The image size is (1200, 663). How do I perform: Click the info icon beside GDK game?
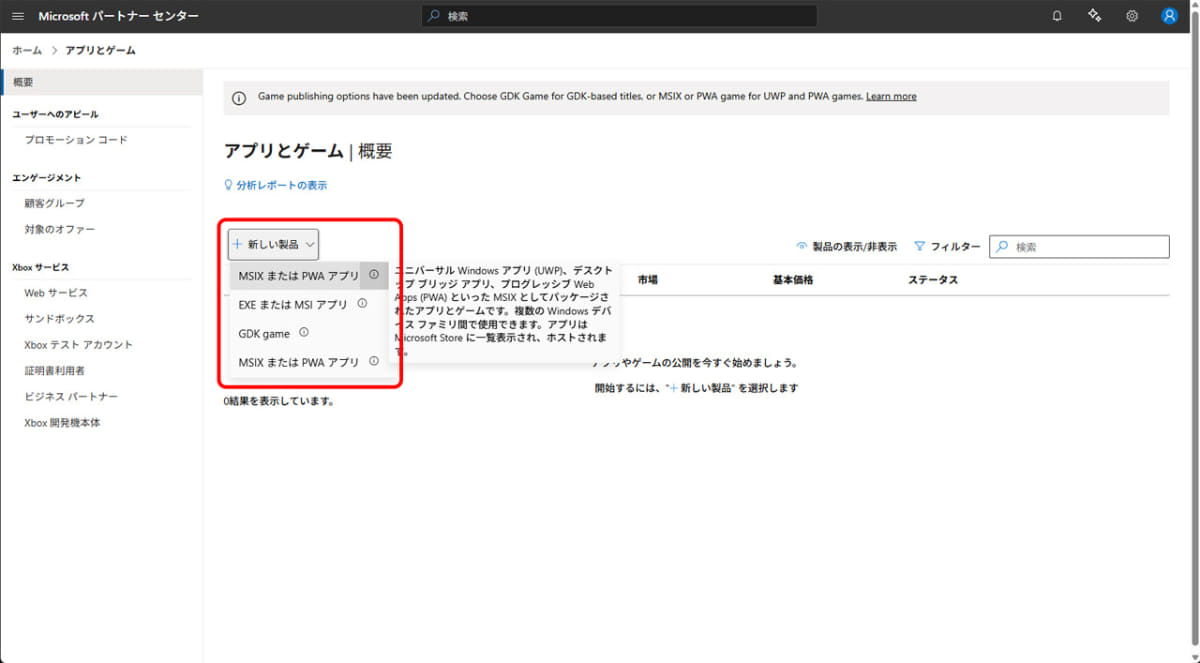coord(304,333)
